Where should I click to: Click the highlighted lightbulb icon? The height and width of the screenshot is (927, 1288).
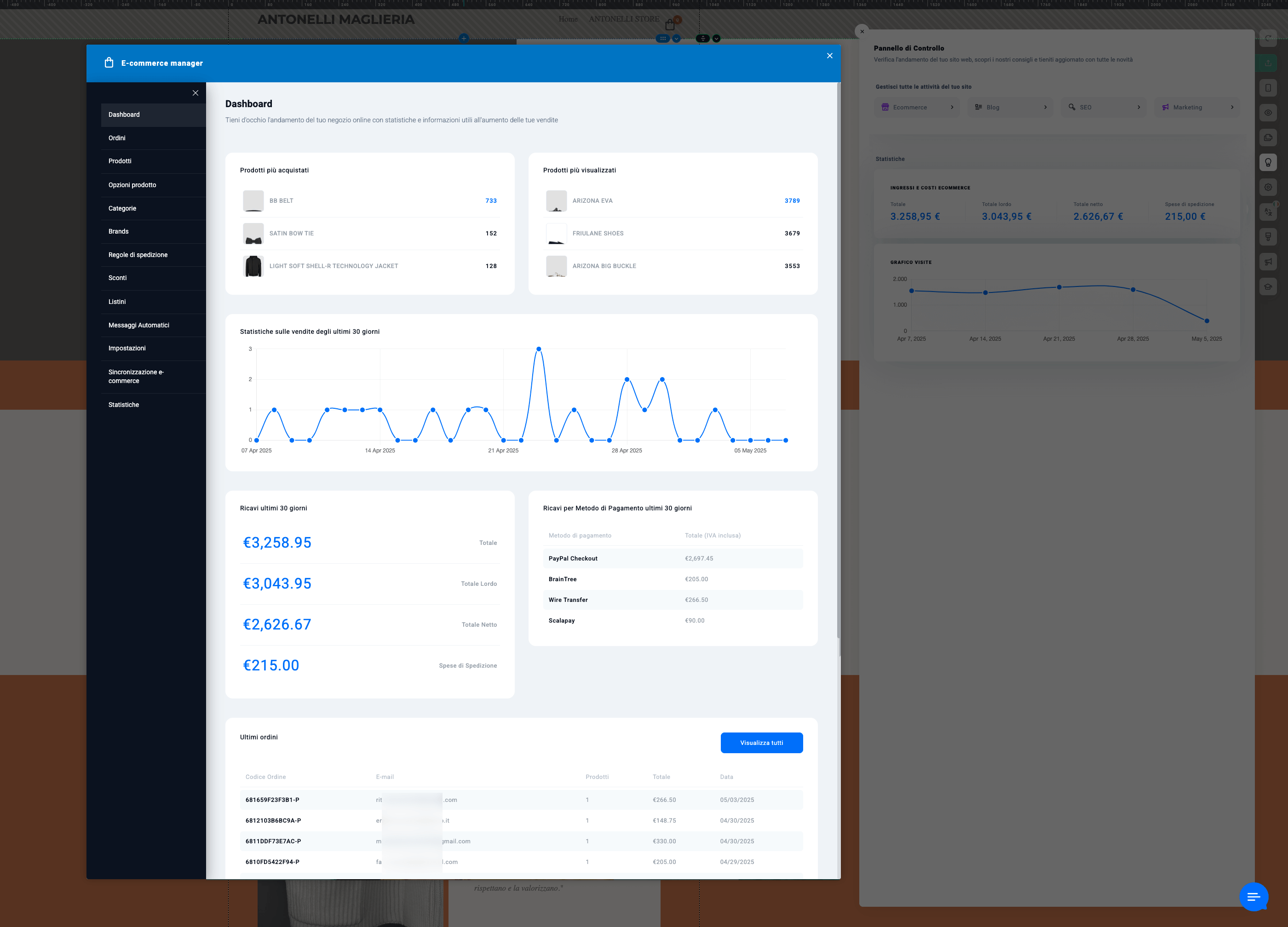coord(1268,162)
